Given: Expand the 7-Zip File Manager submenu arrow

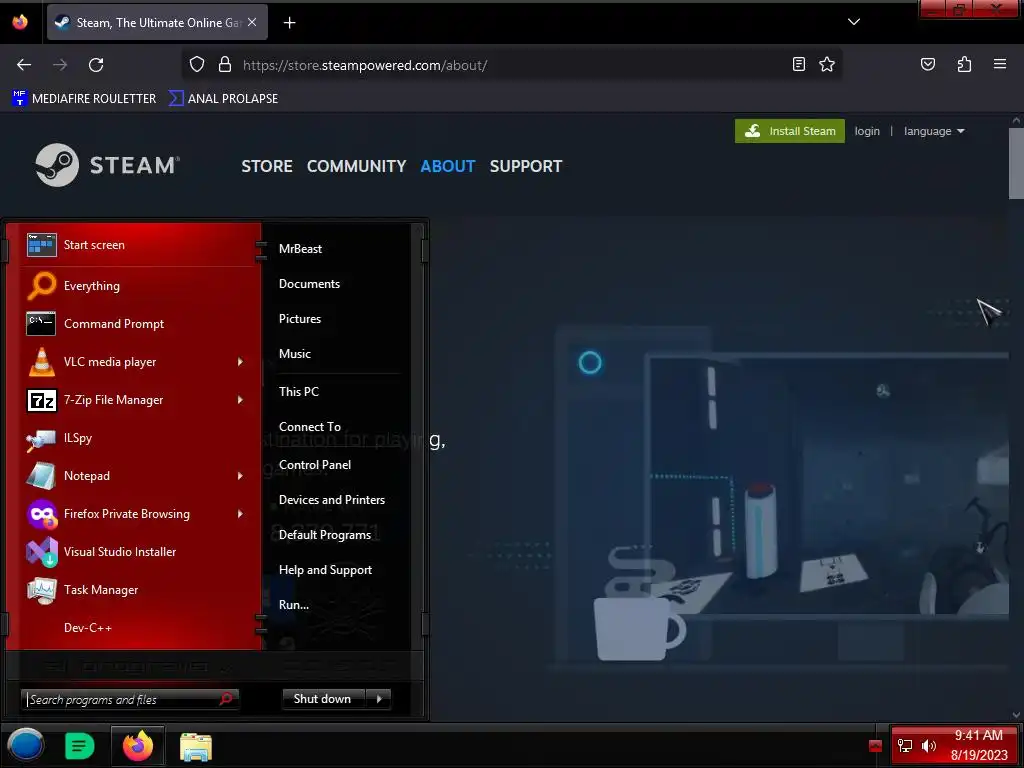Looking at the screenshot, I should pos(240,400).
